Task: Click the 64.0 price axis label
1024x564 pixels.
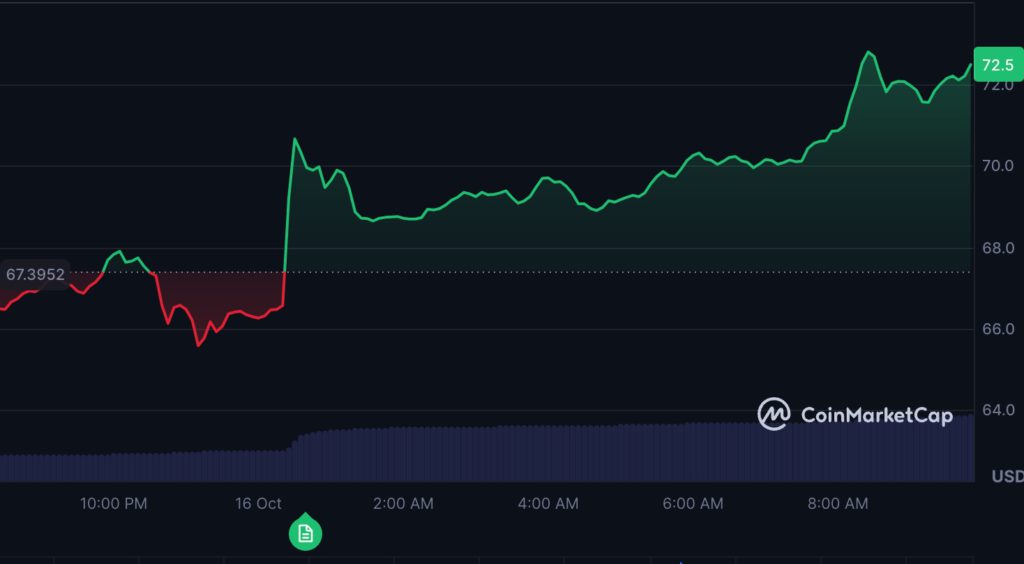Action: click(x=997, y=410)
